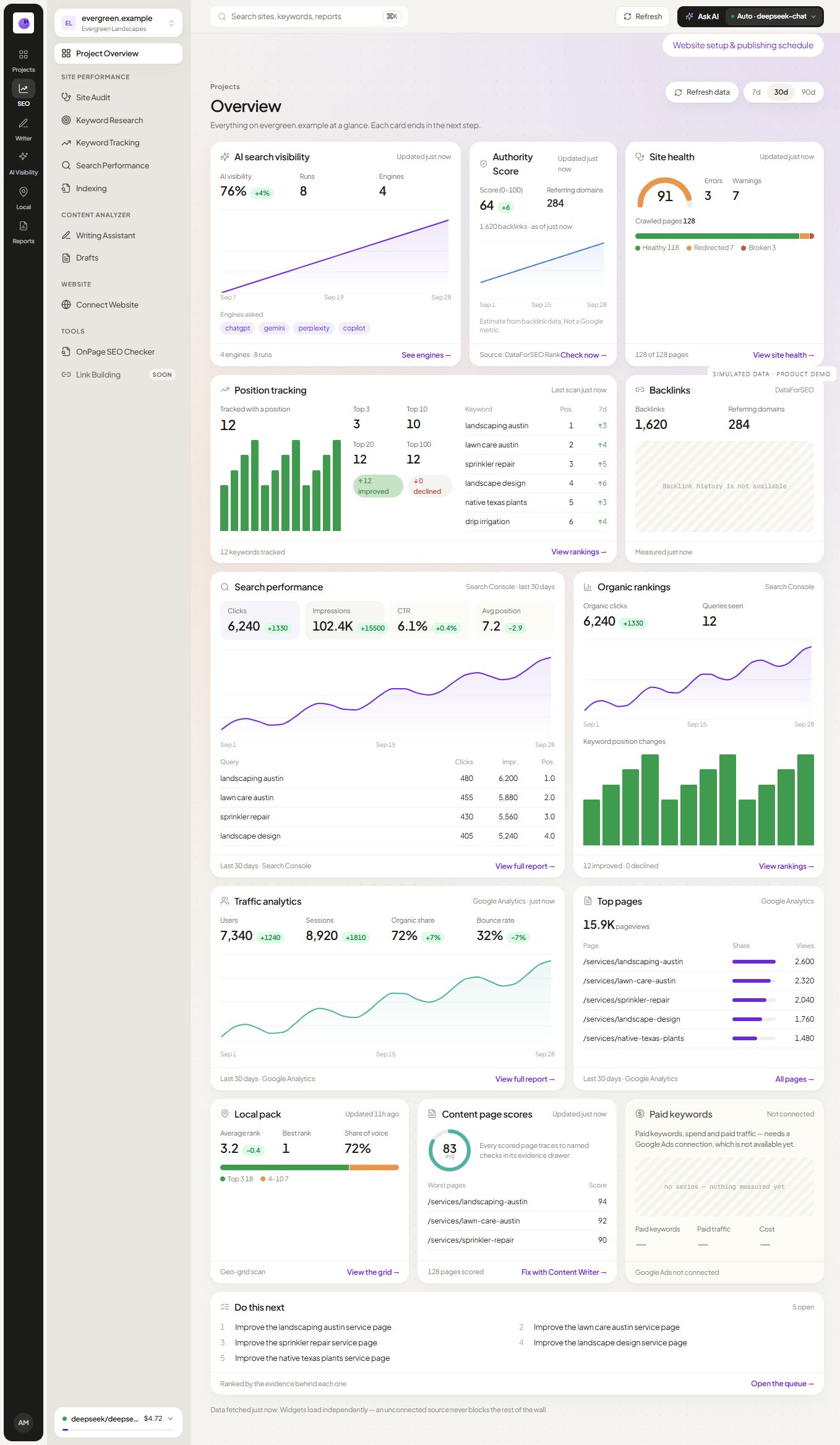
Task: Click the chatgpt engine chip
Action: (x=238, y=328)
